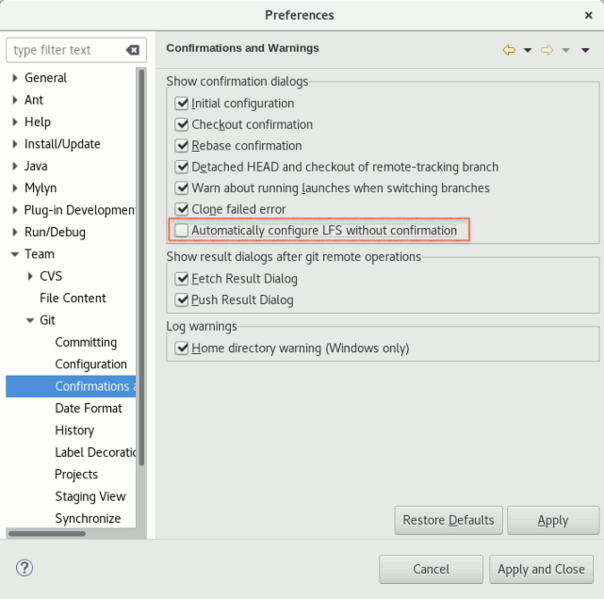Click the forward navigation arrow icon
Screen dimensions: 604x599
pos(547,50)
